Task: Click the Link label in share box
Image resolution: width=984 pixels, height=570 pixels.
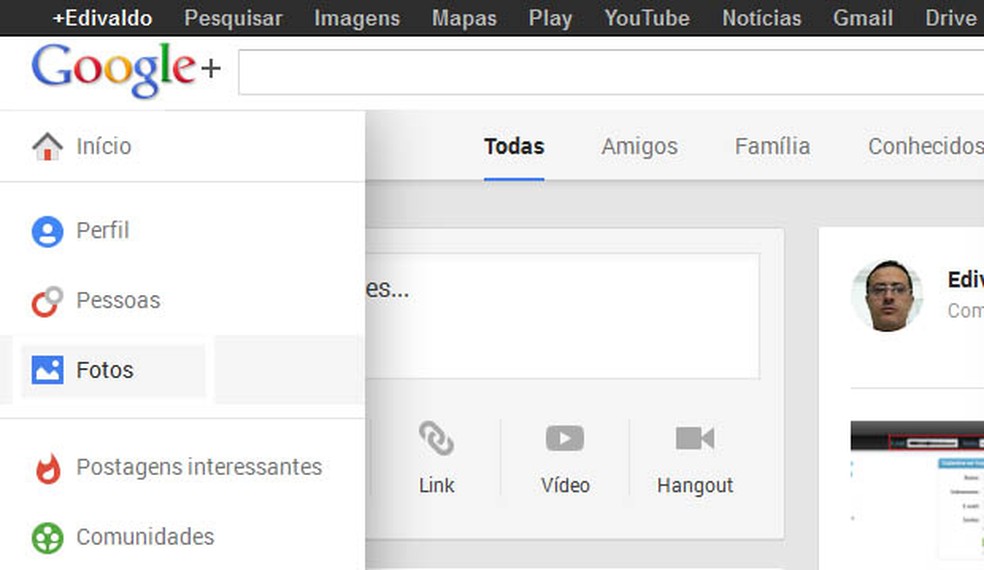Action: point(437,485)
